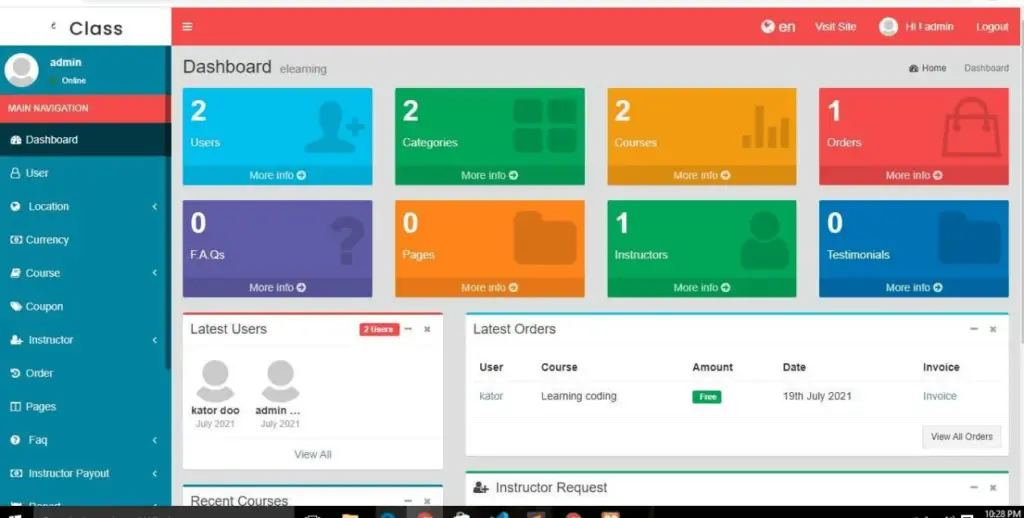Open the User menu item
This screenshot has height=518, width=1024.
tap(85, 173)
